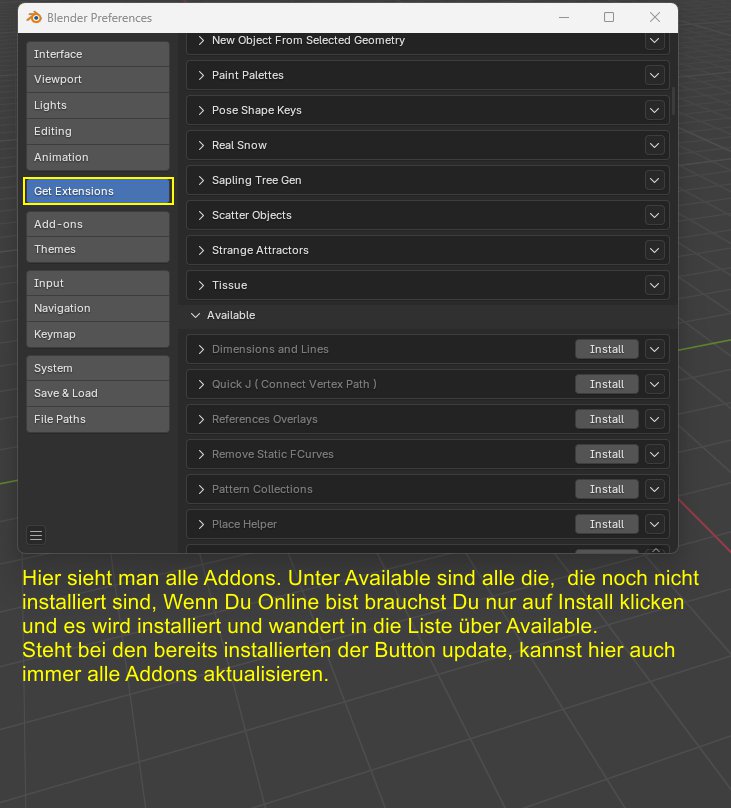Image resolution: width=731 pixels, height=808 pixels.
Task: Open the Tissue options dropdown
Action: point(654,285)
